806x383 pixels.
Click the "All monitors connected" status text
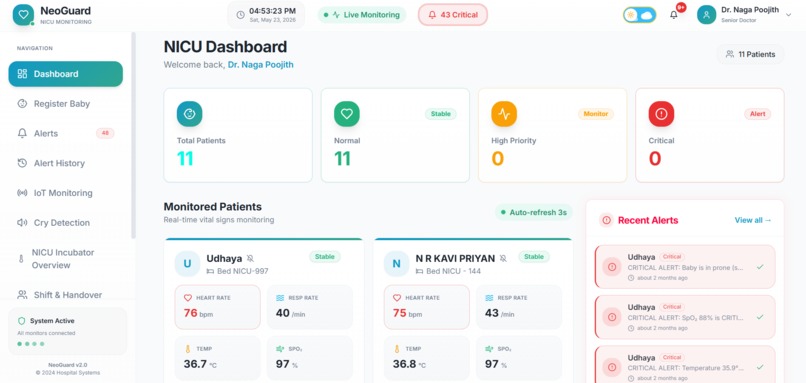coord(46,333)
